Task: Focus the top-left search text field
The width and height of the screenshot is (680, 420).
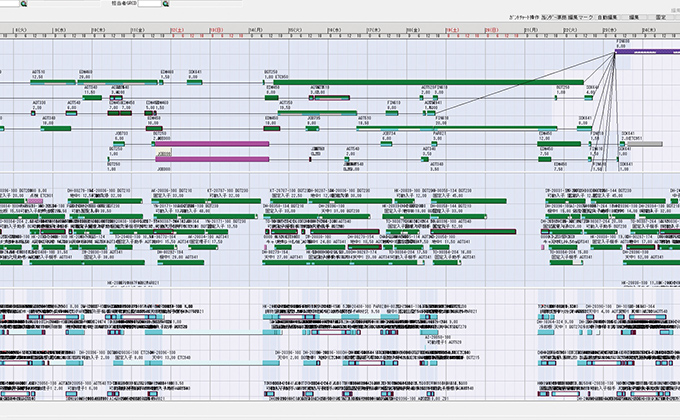Action: point(10,4)
